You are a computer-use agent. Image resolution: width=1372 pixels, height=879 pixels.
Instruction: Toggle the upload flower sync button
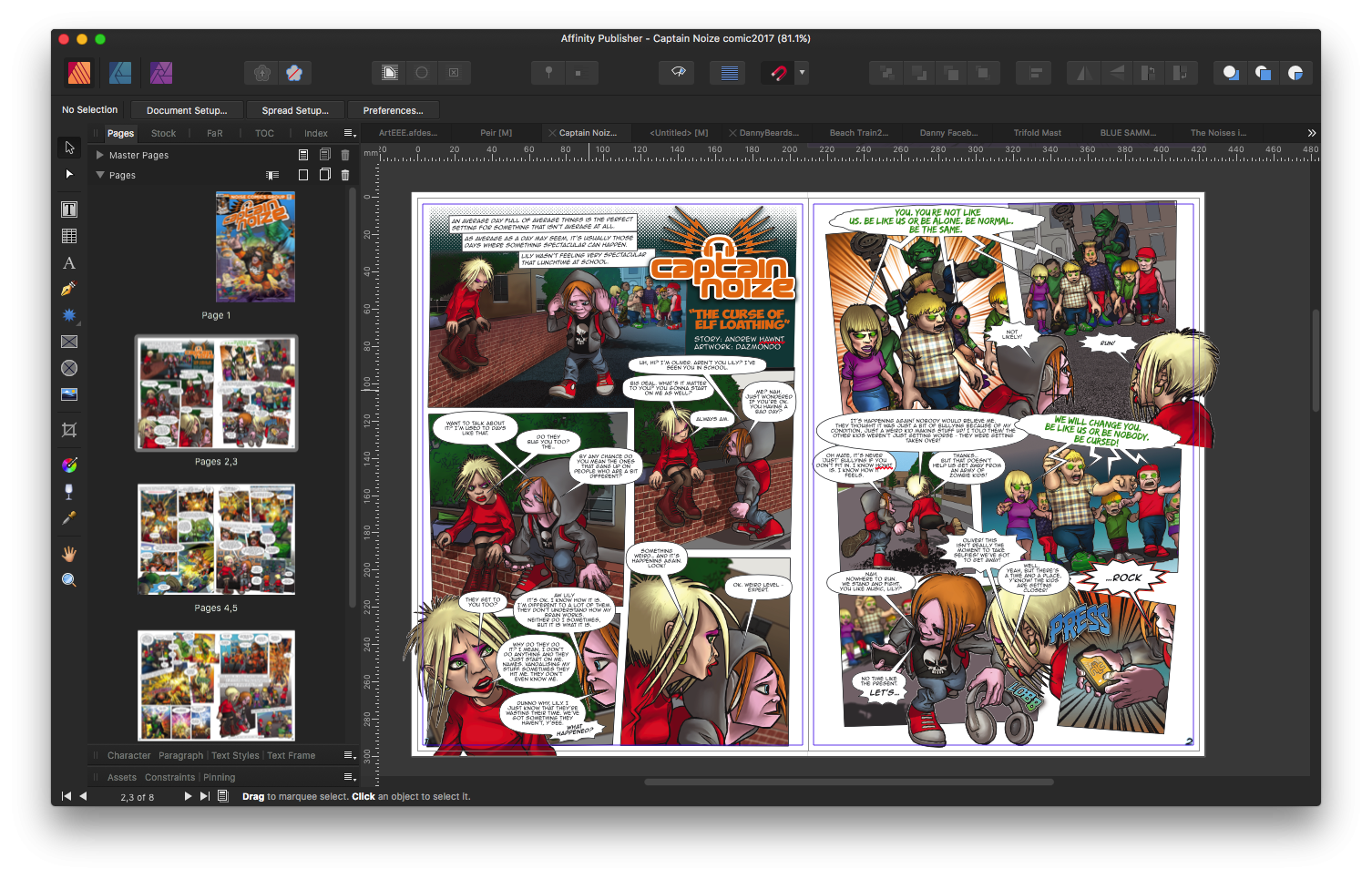pyautogui.click(x=262, y=73)
